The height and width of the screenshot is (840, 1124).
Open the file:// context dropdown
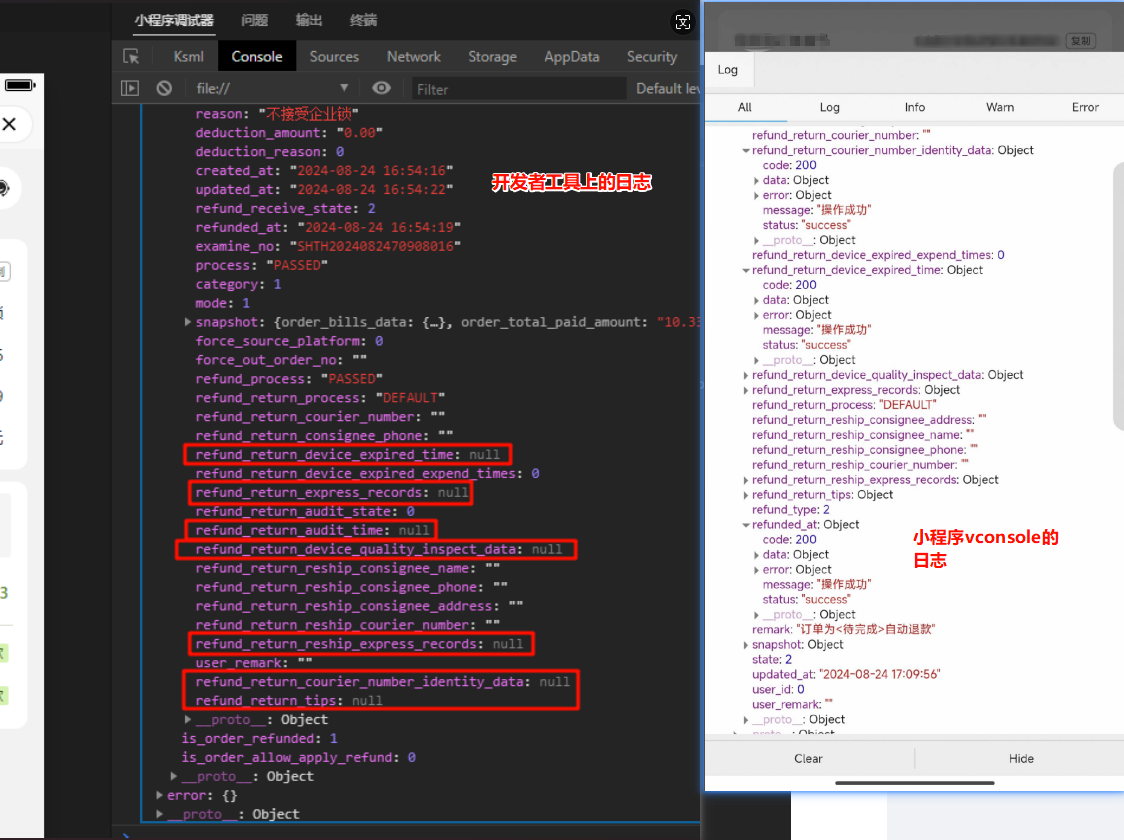pos(272,88)
